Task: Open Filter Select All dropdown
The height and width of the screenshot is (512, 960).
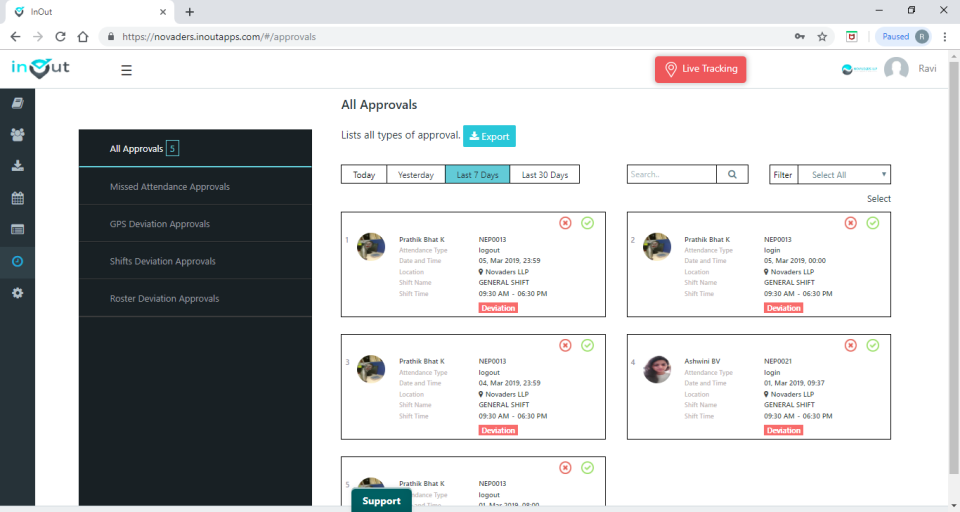Action: [x=844, y=175]
